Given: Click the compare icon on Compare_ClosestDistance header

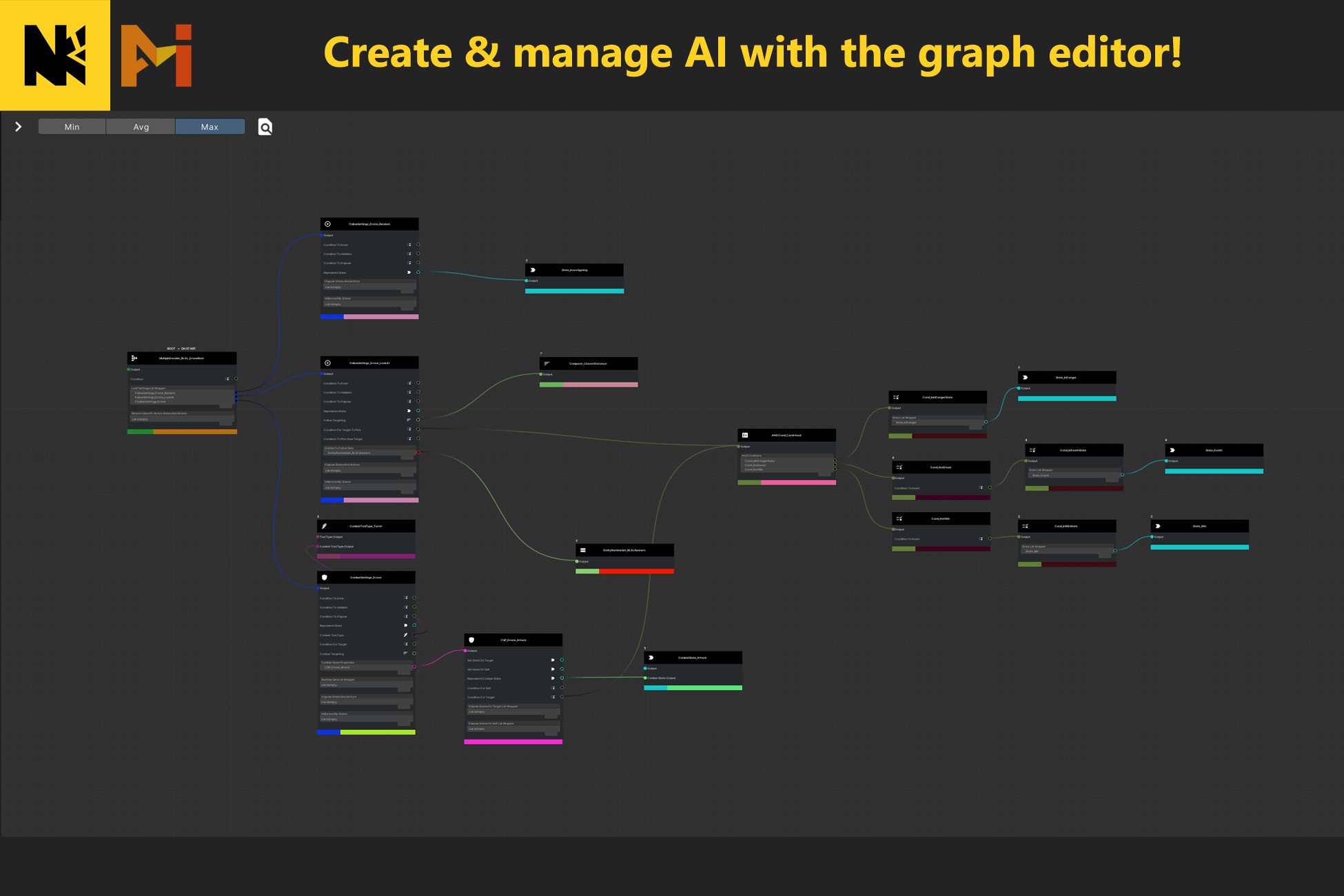Looking at the screenshot, I should point(547,363).
